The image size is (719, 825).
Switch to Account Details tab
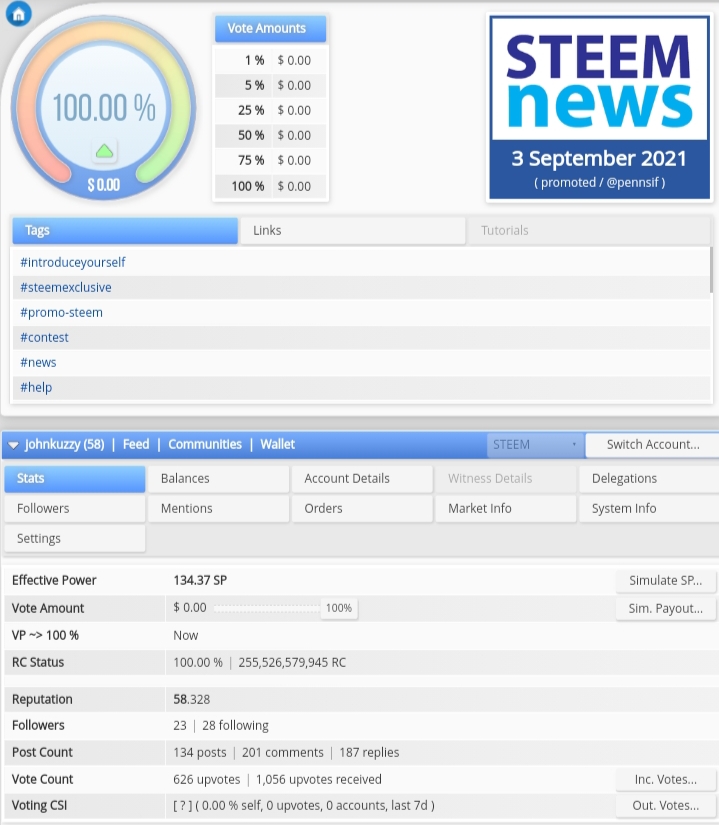pos(362,479)
